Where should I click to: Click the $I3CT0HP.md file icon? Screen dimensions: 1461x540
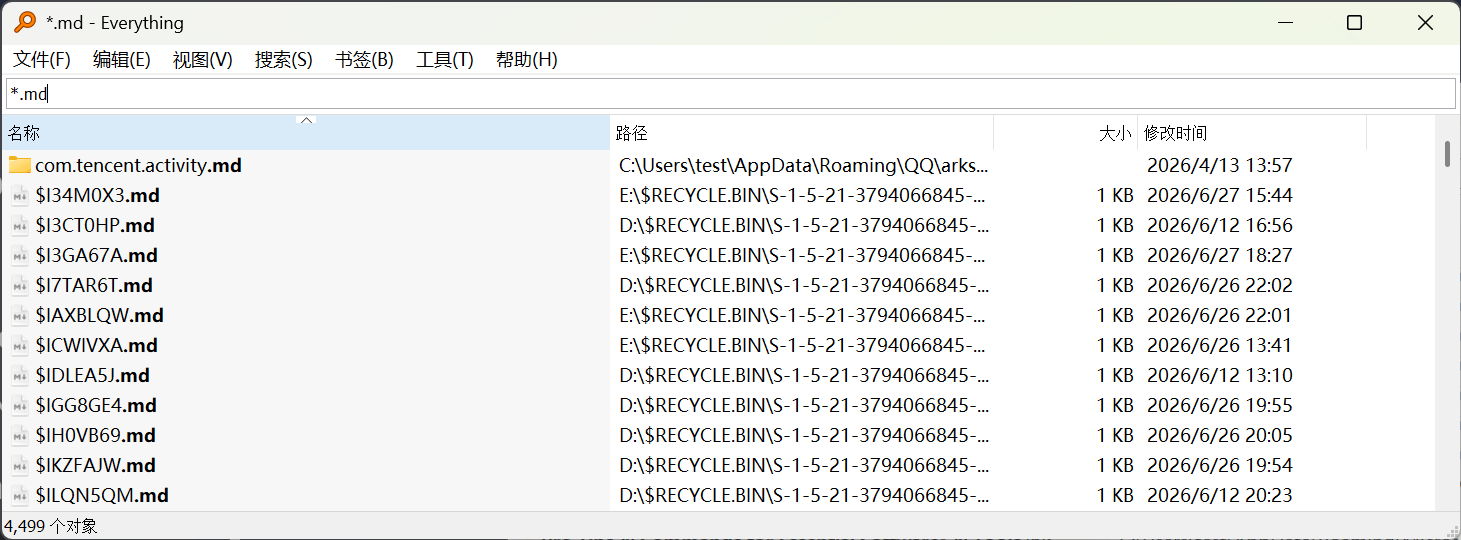tap(20, 225)
